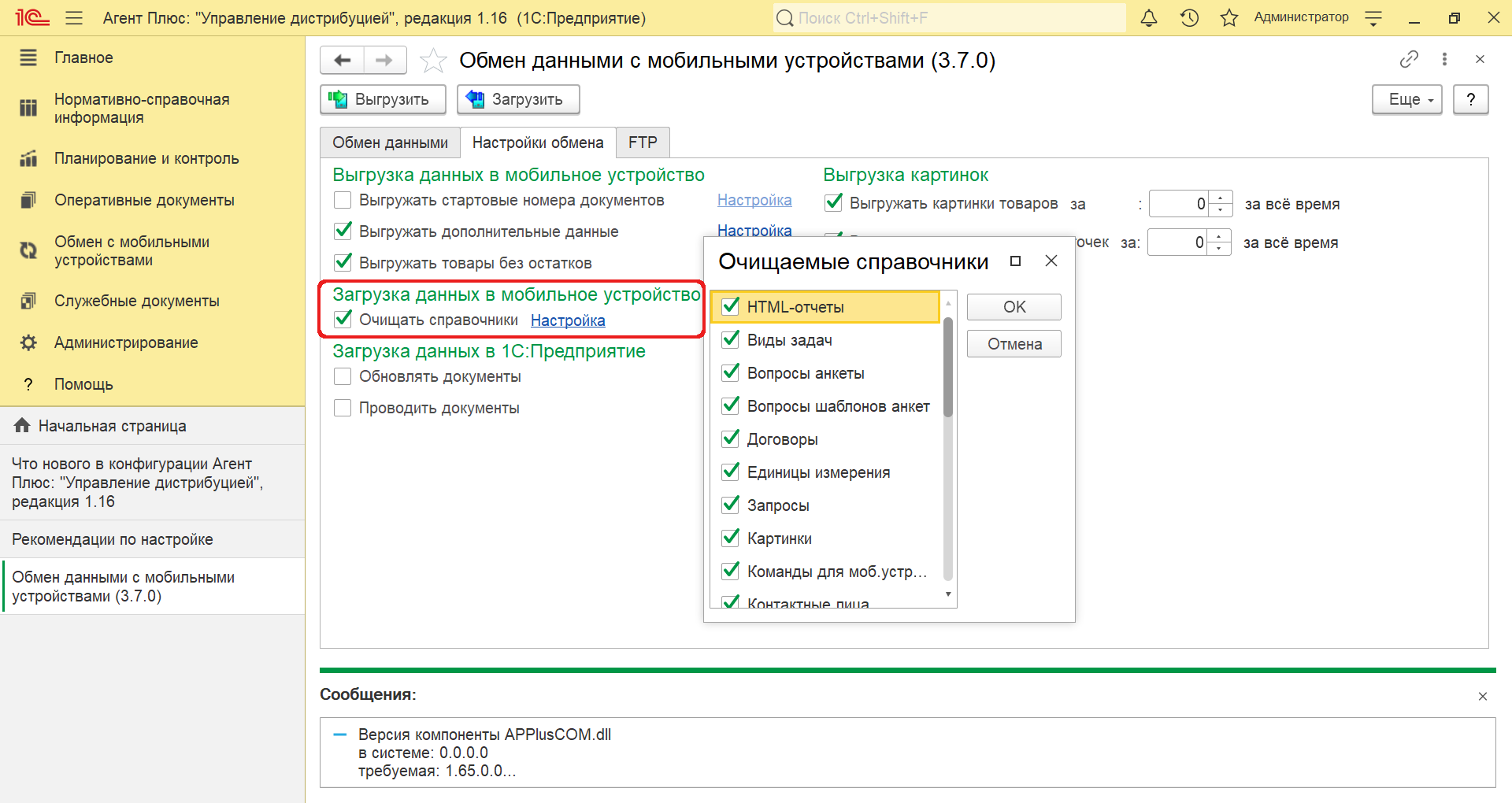Click the 1C logo icon
The height and width of the screenshot is (803, 1512).
tap(32, 17)
